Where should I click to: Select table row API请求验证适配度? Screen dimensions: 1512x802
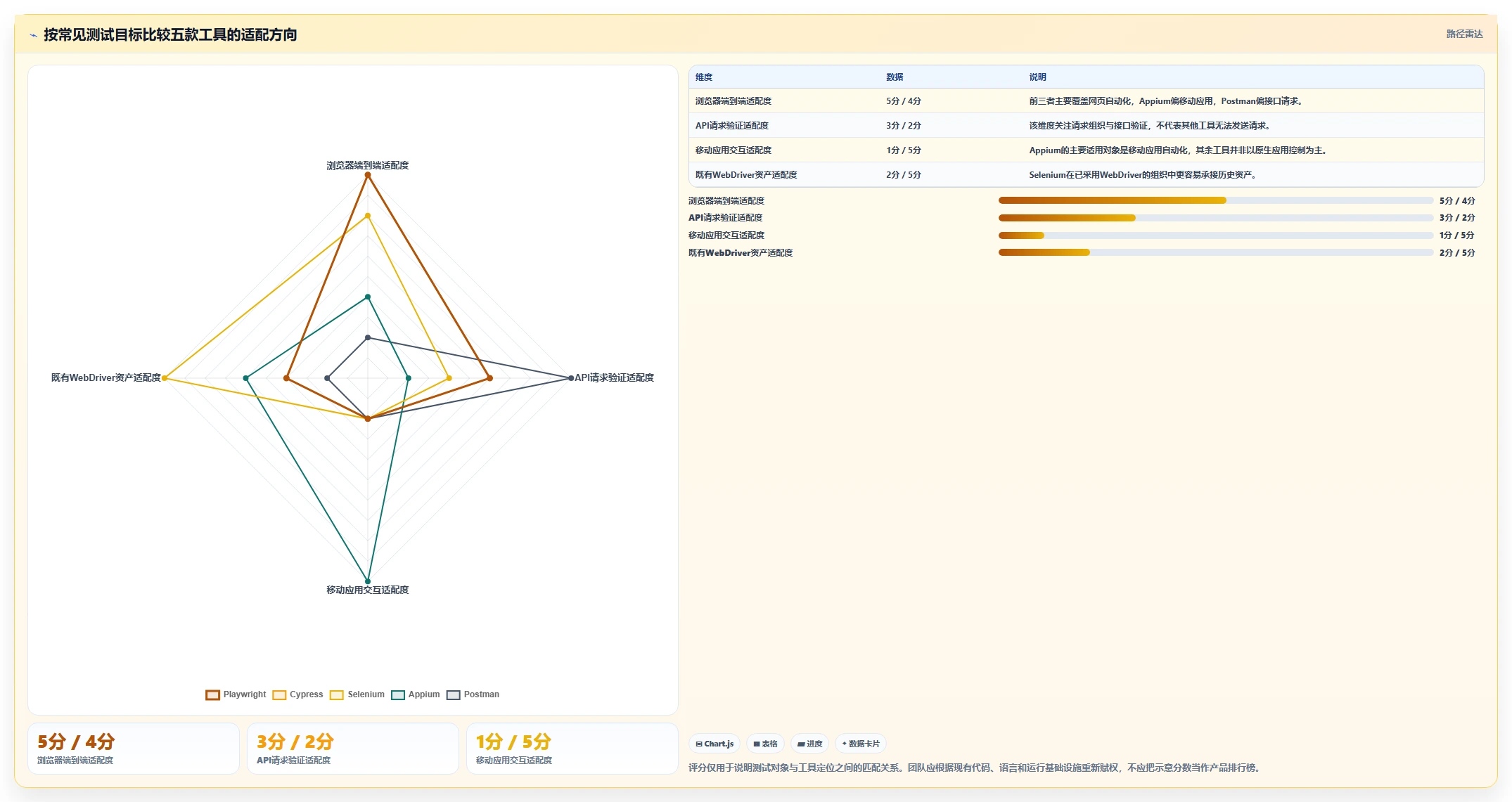tap(1086, 126)
